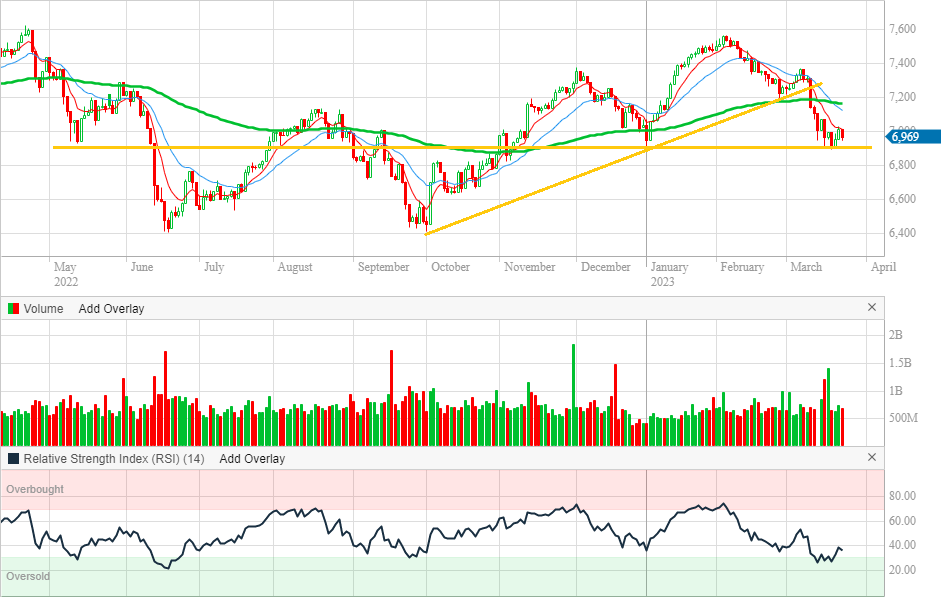This screenshot has height=597, width=945.
Task: Select the Oversold zone label
Action: 28,577
